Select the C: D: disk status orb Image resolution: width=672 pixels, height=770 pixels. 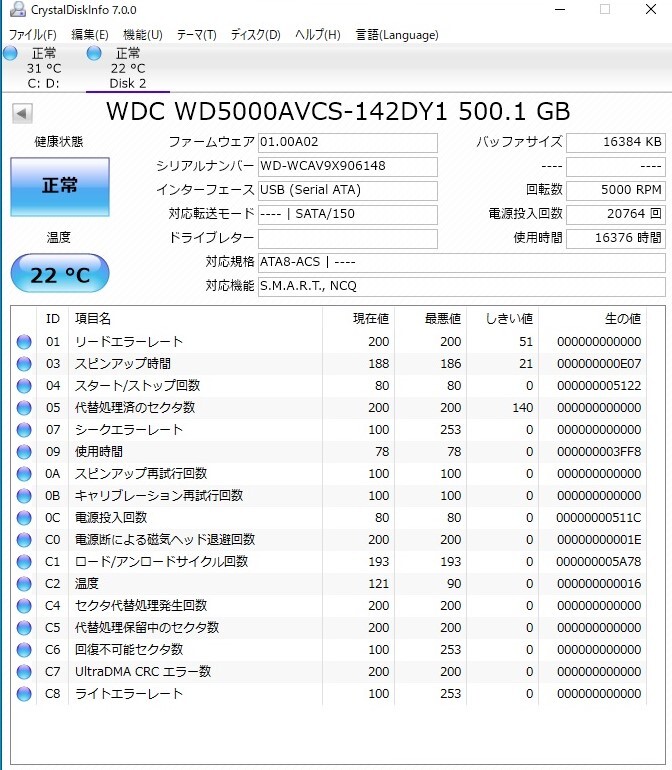coord(10,53)
